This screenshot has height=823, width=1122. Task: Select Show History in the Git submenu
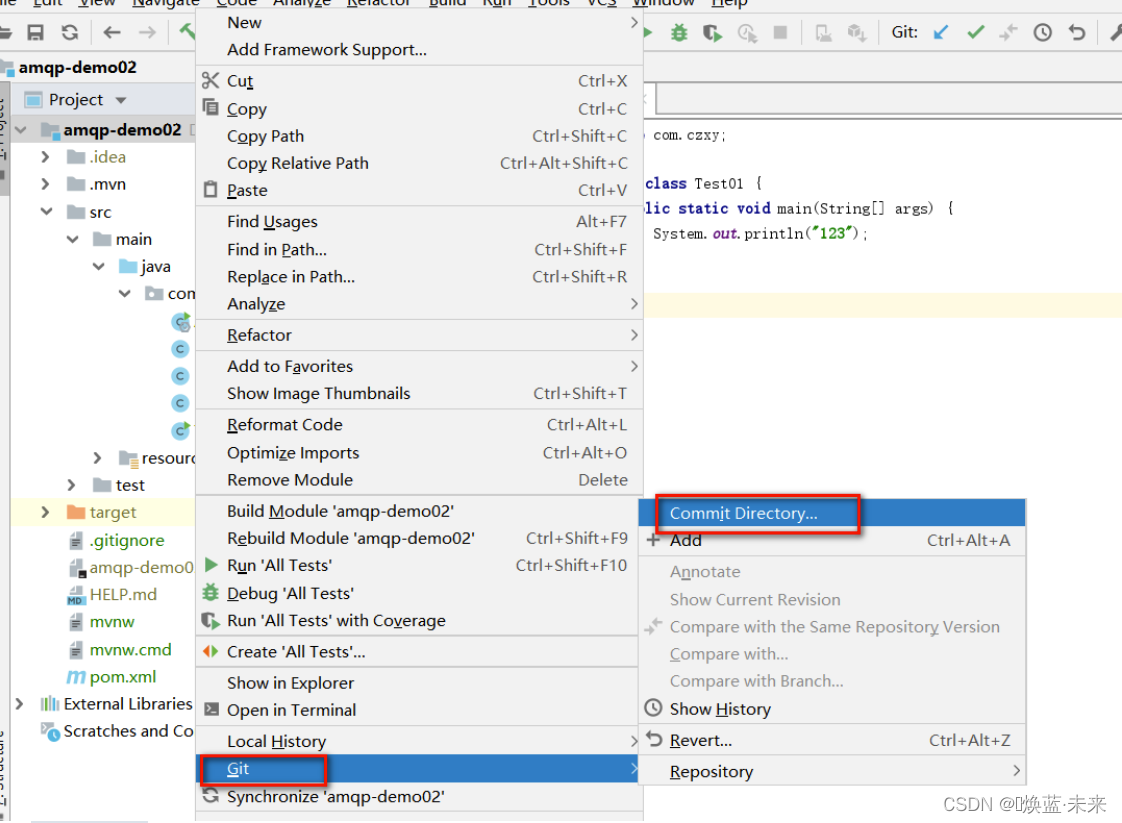720,709
